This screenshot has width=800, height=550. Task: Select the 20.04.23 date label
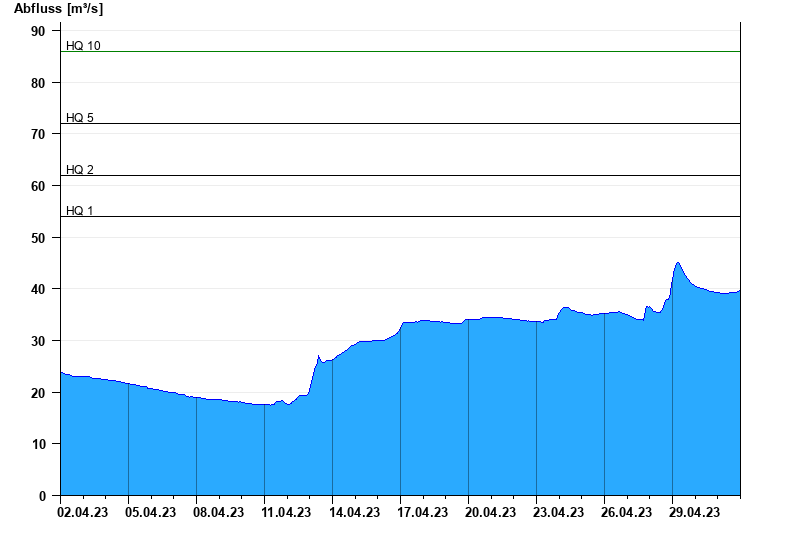(x=490, y=512)
